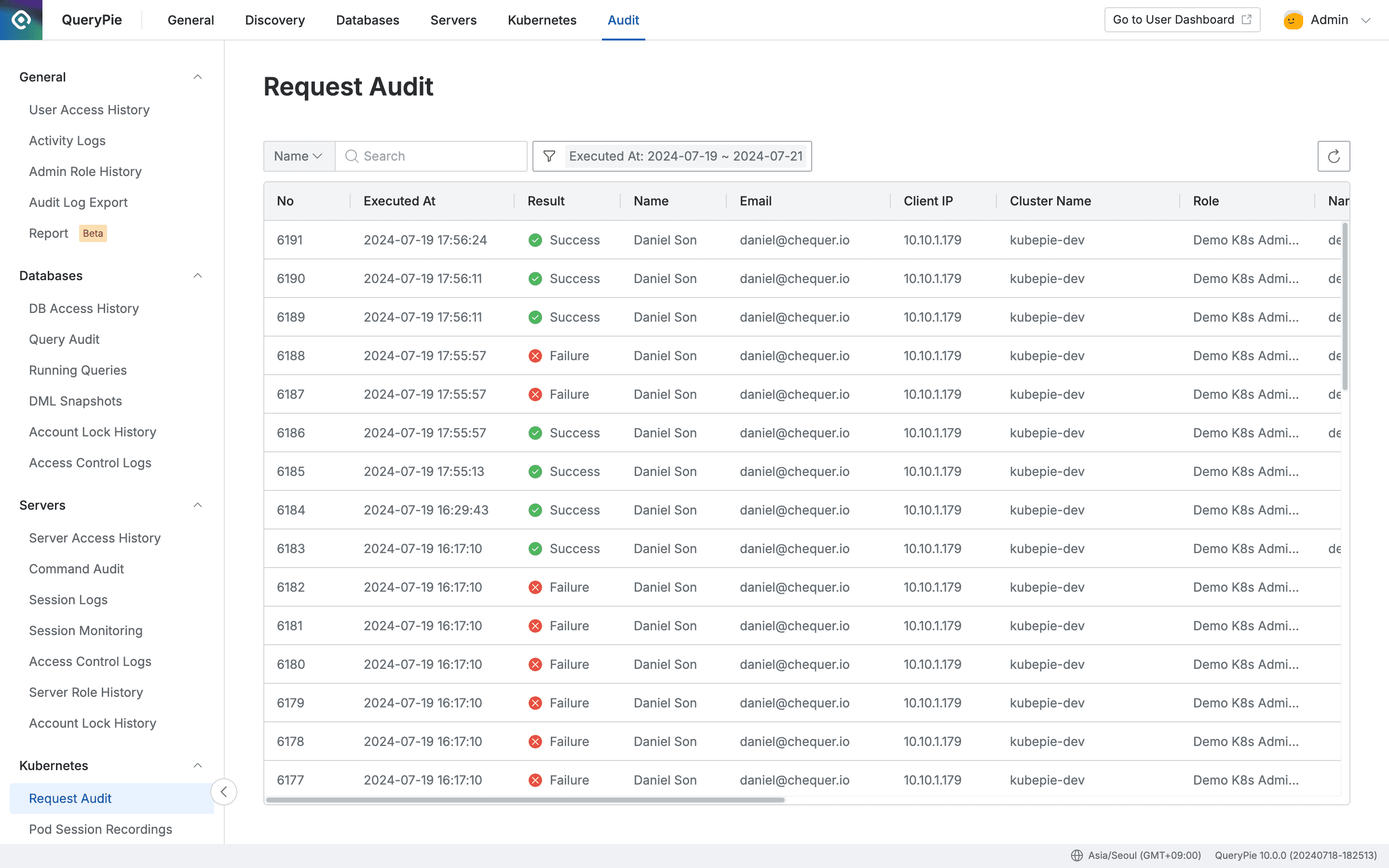Collapse the Servers sidebar section
The height and width of the screenshot is (868, 1389).
point(197,505)
